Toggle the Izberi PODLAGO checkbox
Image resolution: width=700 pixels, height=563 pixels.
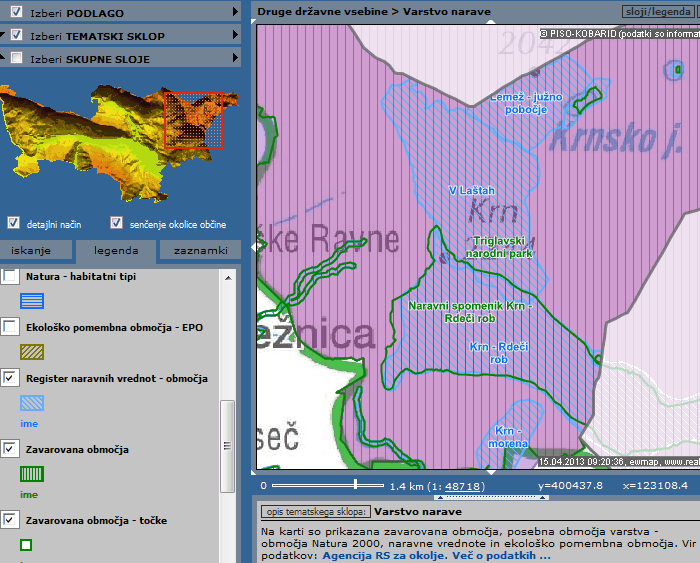coord(16,11)
